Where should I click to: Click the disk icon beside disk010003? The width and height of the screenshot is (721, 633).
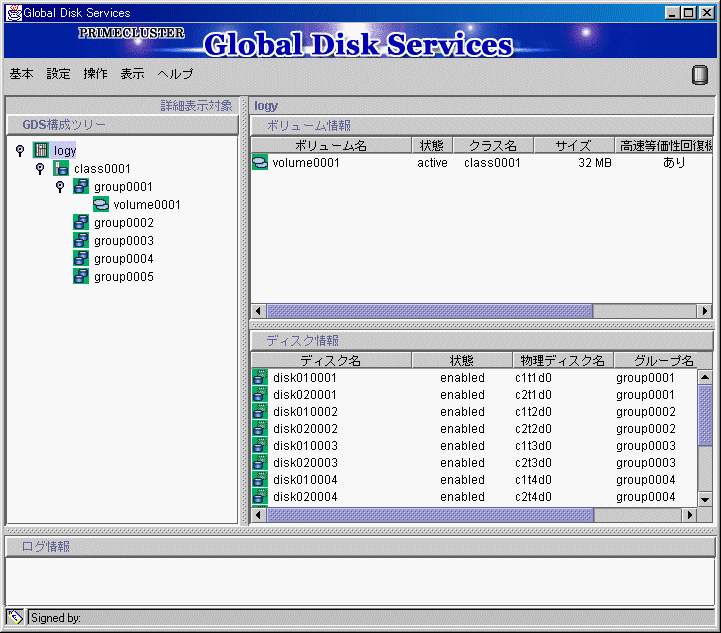260,445
